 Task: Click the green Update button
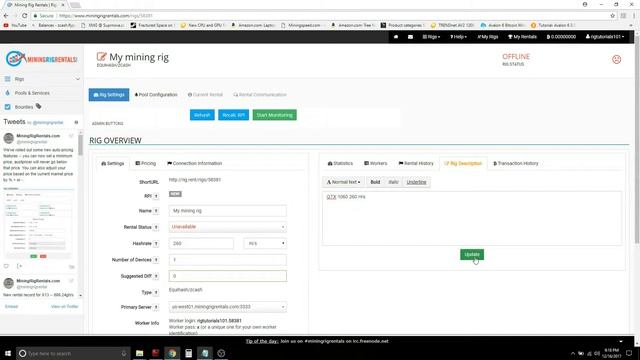point(472,254)
